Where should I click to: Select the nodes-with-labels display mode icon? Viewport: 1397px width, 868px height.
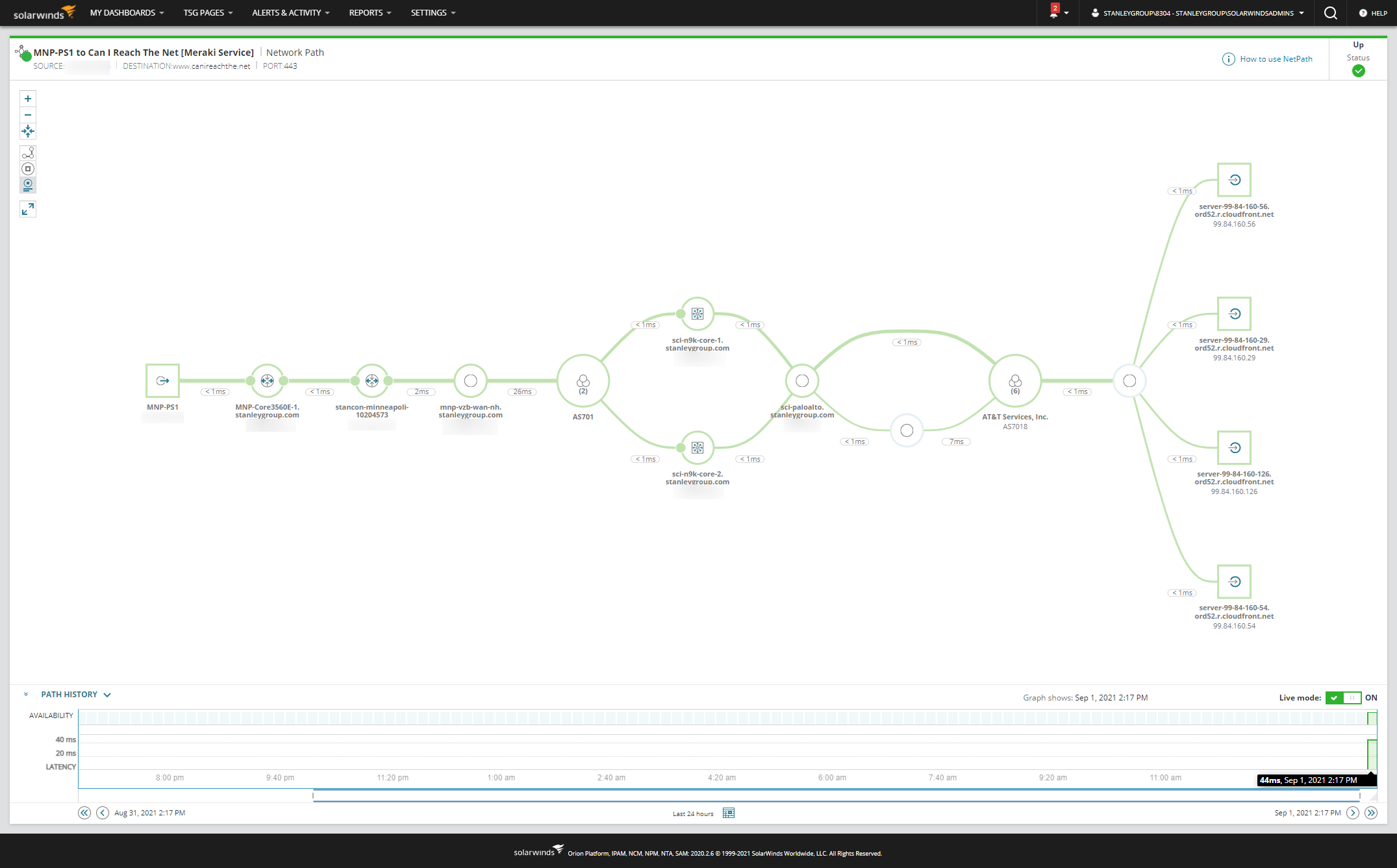[x=28, y=185]
